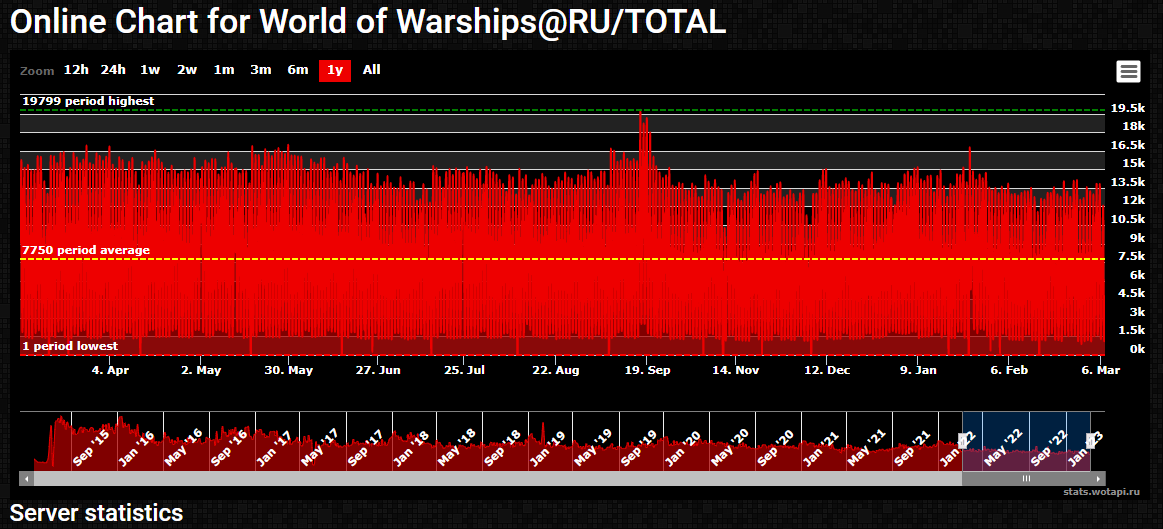The height and width of the screenshot is (529, 1163).
Task: Click the 16.5k y-axis value
Action: click(x=1127, y=145)
